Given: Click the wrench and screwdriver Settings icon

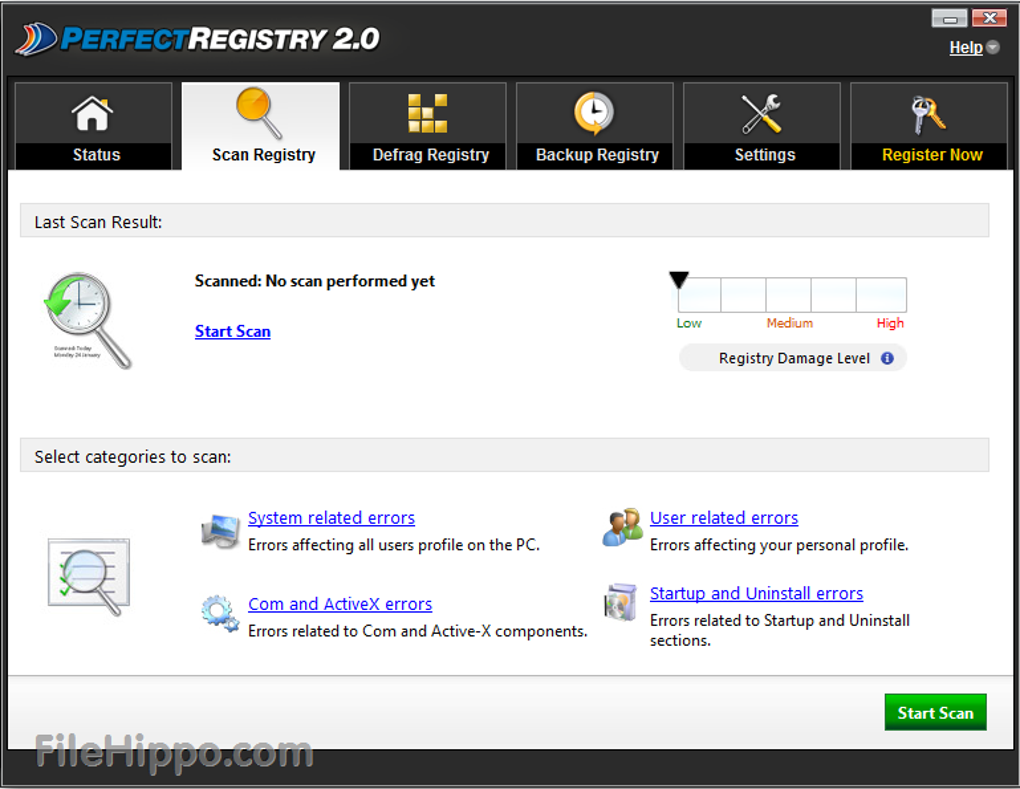Looking at the screenshot, I should point(761,114).
